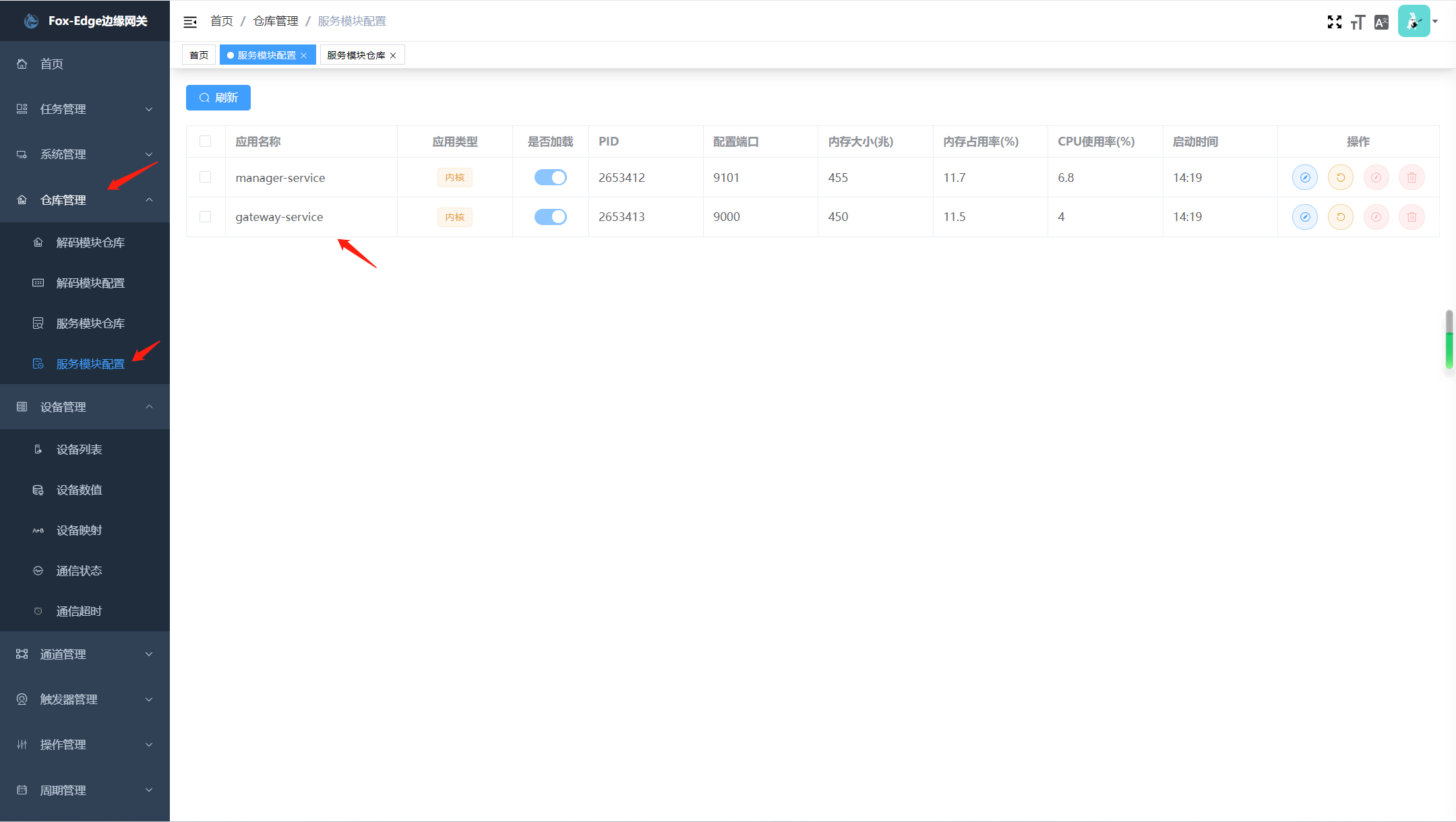Image resolution: width=1456 pixels, height=822 pixels.
Task: Click the Fox-Edge logo icon
Action: click(x=31, y=21)
